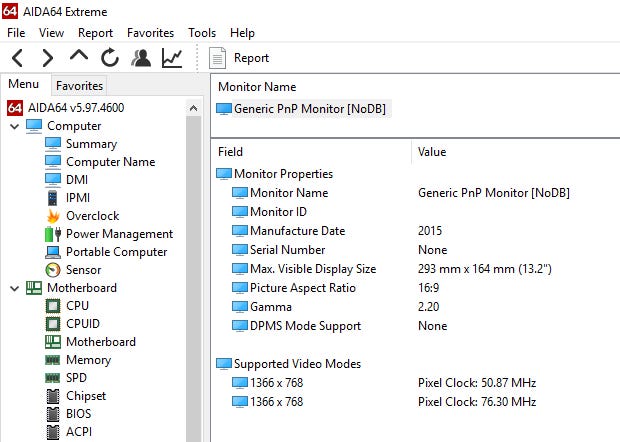Click the tree panel vertical scrollbar track
This screenshot has height=442, width=620.
click(193, 279)
